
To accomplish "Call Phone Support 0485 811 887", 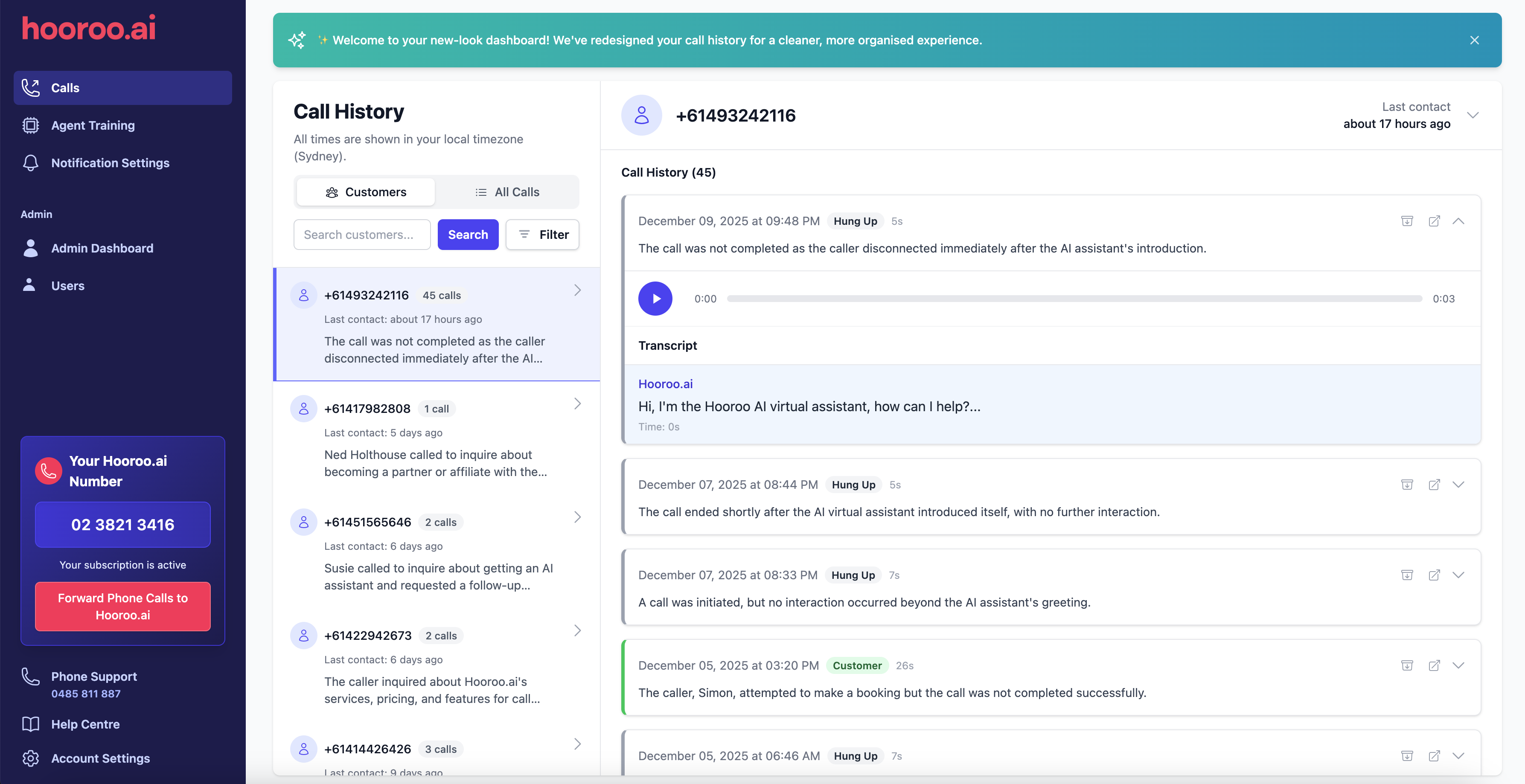I will [86, 694].
